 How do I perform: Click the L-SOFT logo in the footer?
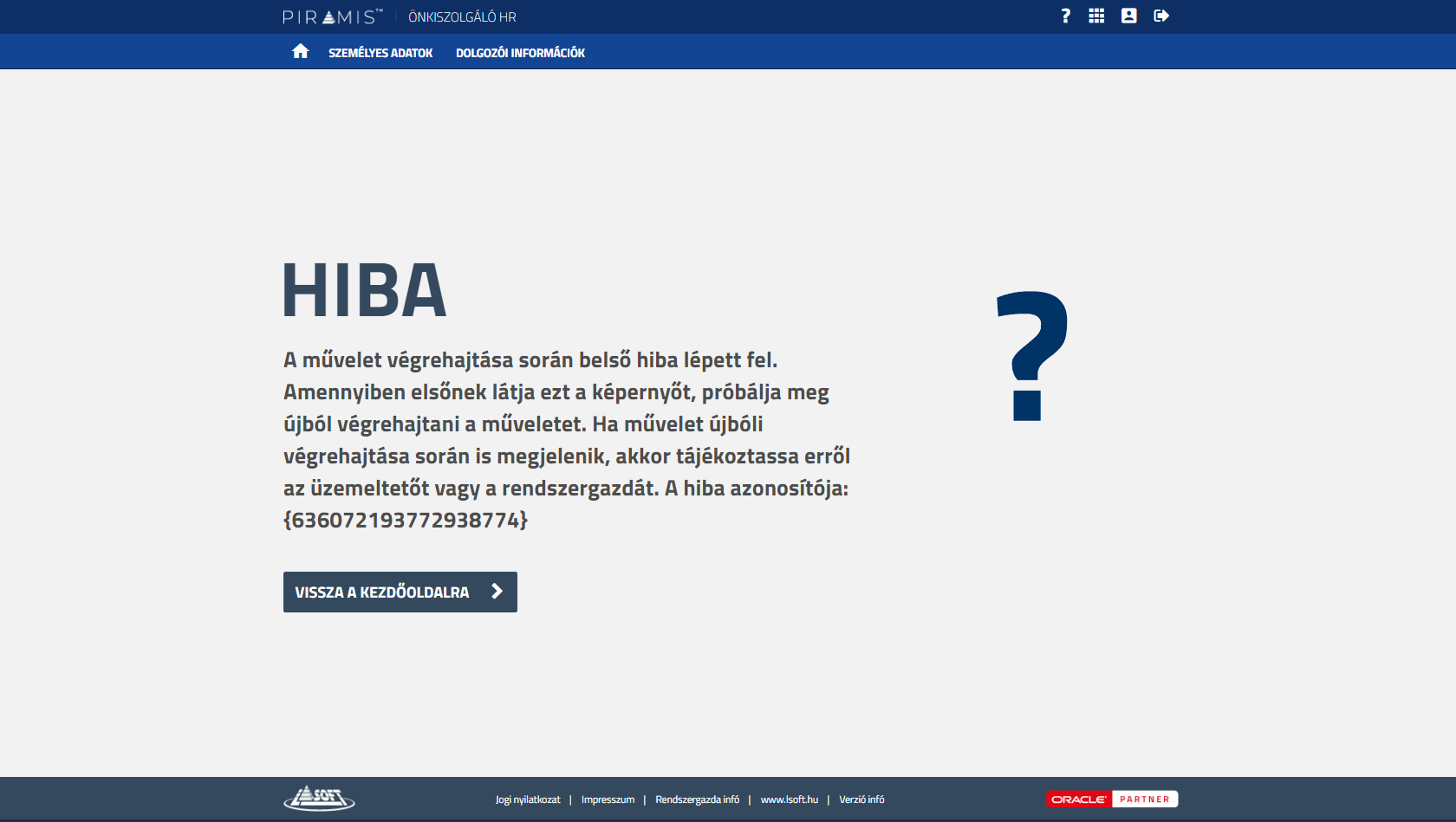click(x=319, y=798)
